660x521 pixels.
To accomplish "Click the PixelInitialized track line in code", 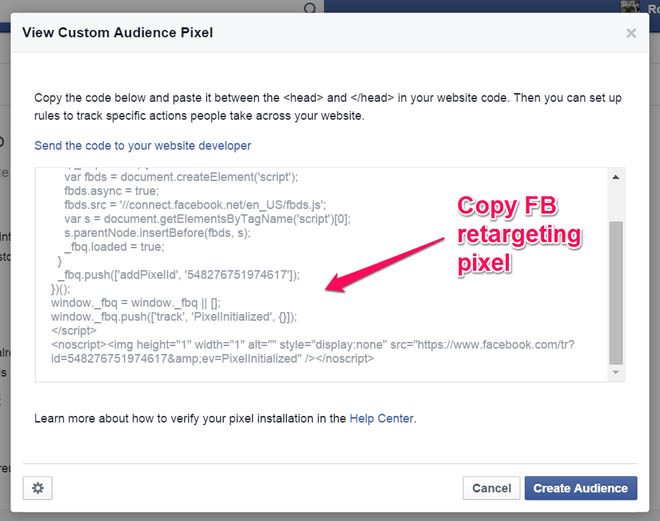I will 174,316.
